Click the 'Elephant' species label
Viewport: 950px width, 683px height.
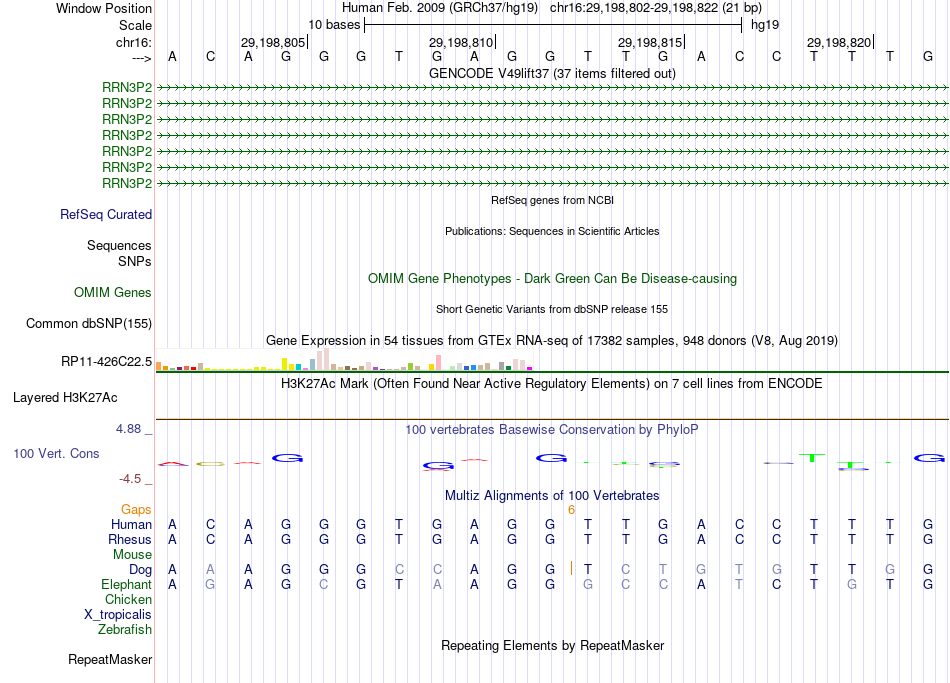(127, 585)
